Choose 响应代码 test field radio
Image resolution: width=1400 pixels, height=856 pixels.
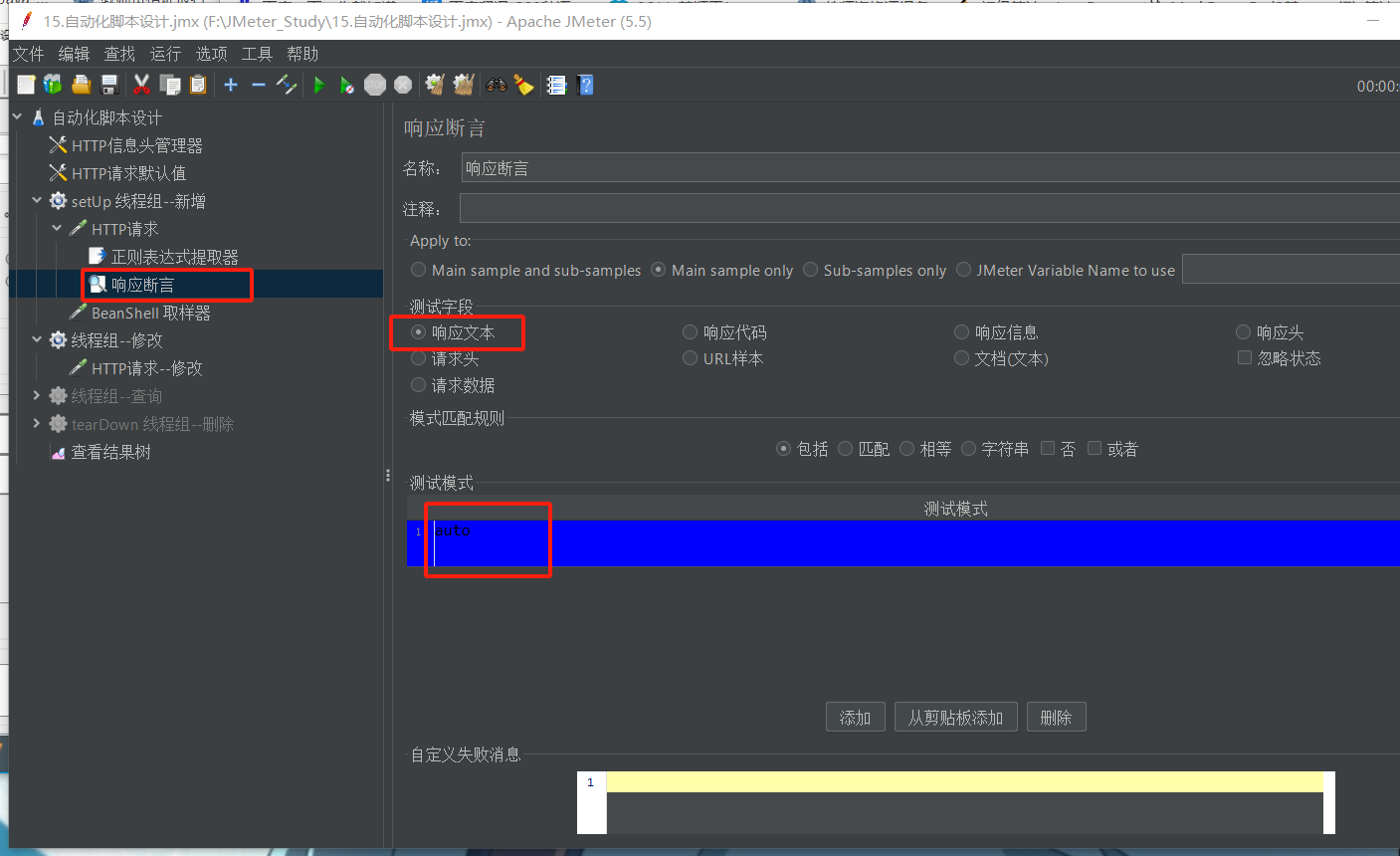(x=691, y=331)
